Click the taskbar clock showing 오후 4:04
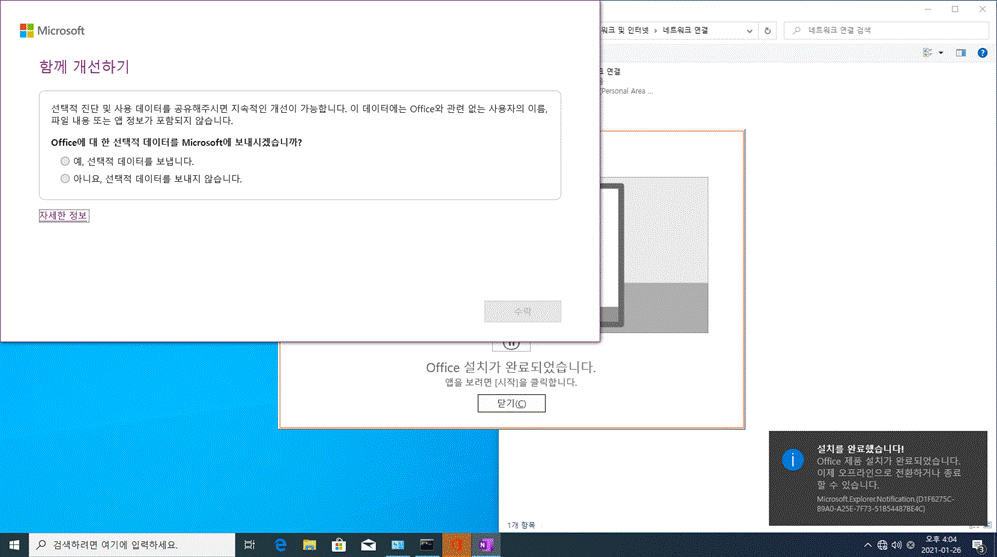The height and width of the screenshot is (557, 997). click(941, 545)
